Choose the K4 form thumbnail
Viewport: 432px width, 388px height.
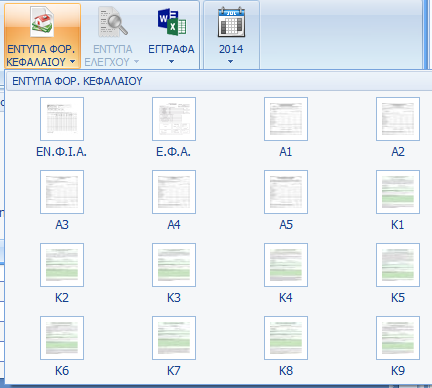[286, 265]
